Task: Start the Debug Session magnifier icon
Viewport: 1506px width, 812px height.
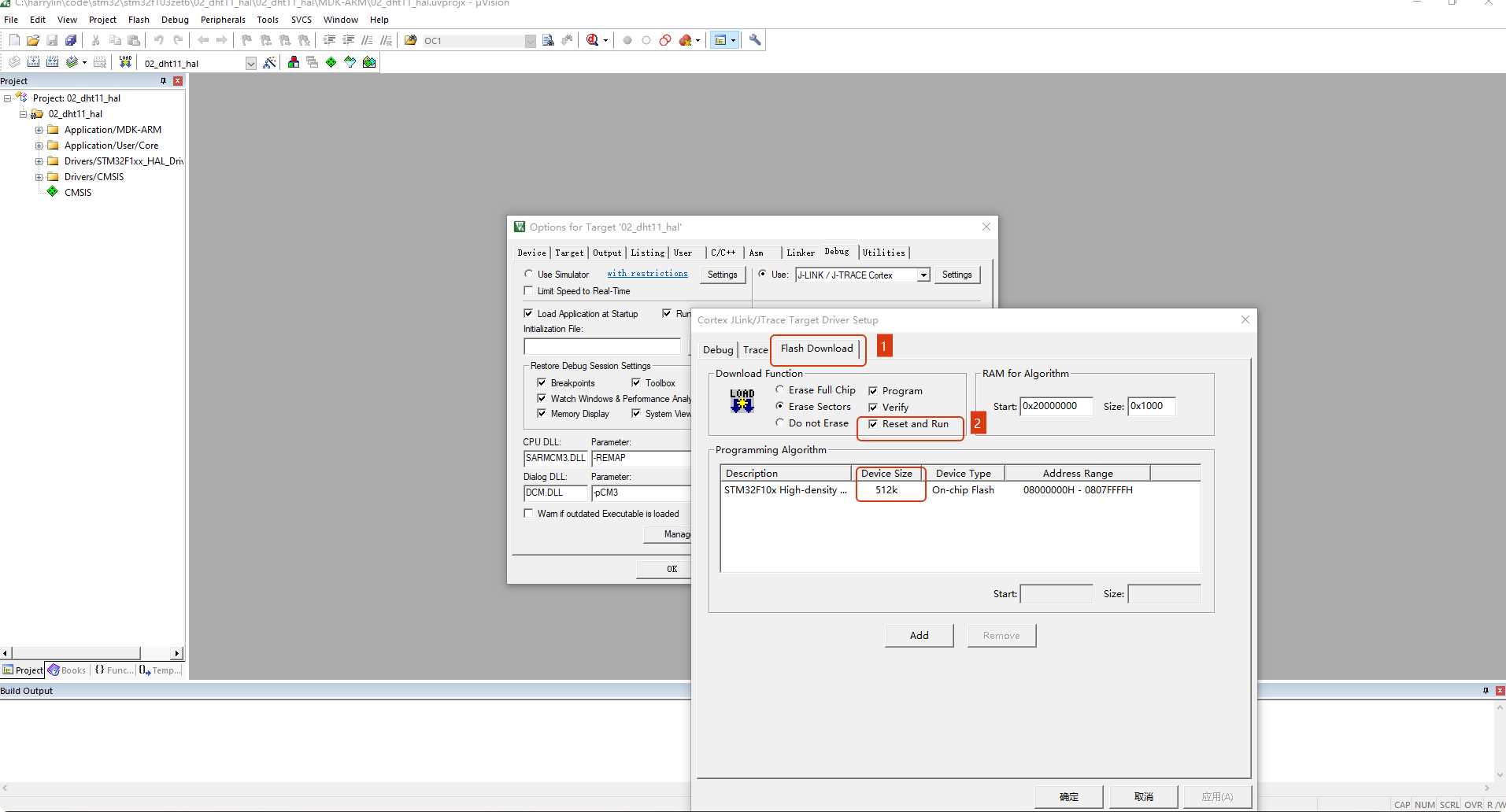Action: pos(592,40)
